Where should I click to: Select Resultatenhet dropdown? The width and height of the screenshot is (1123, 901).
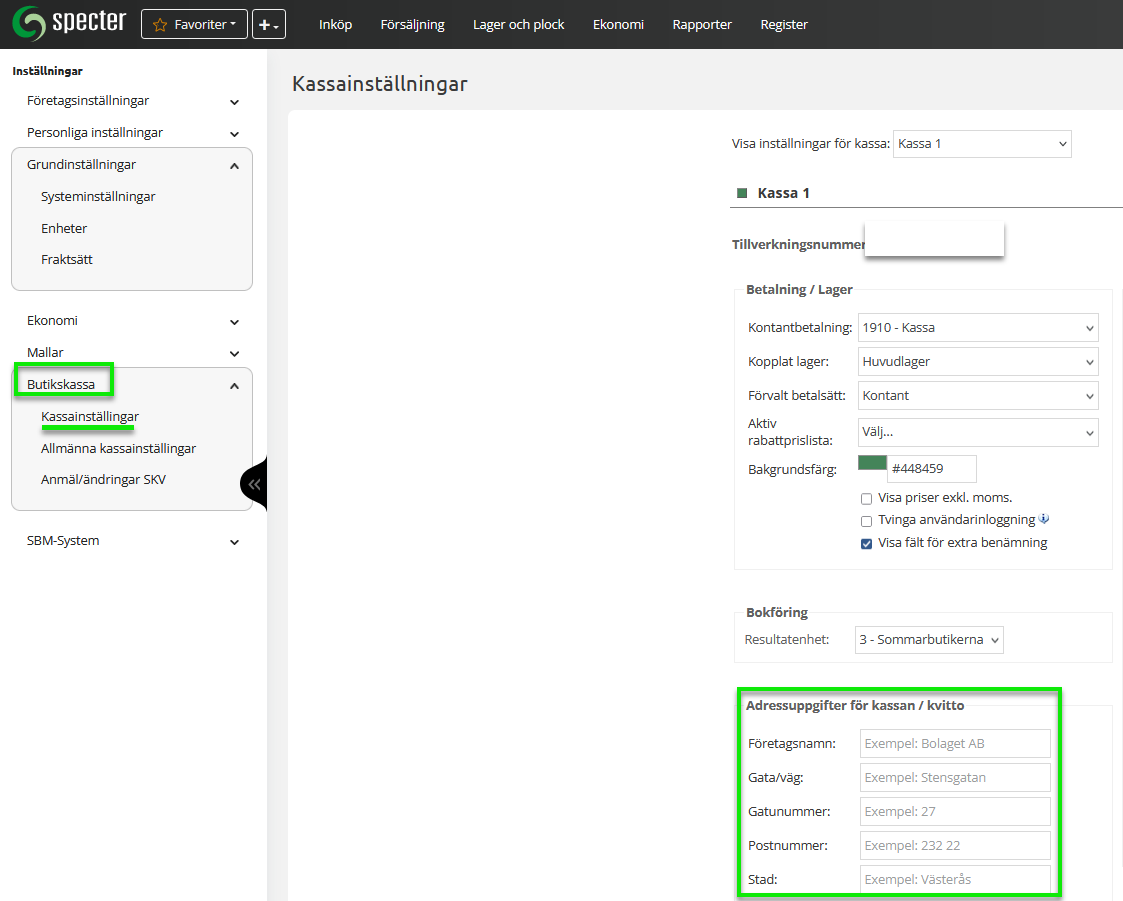[929, 640]
